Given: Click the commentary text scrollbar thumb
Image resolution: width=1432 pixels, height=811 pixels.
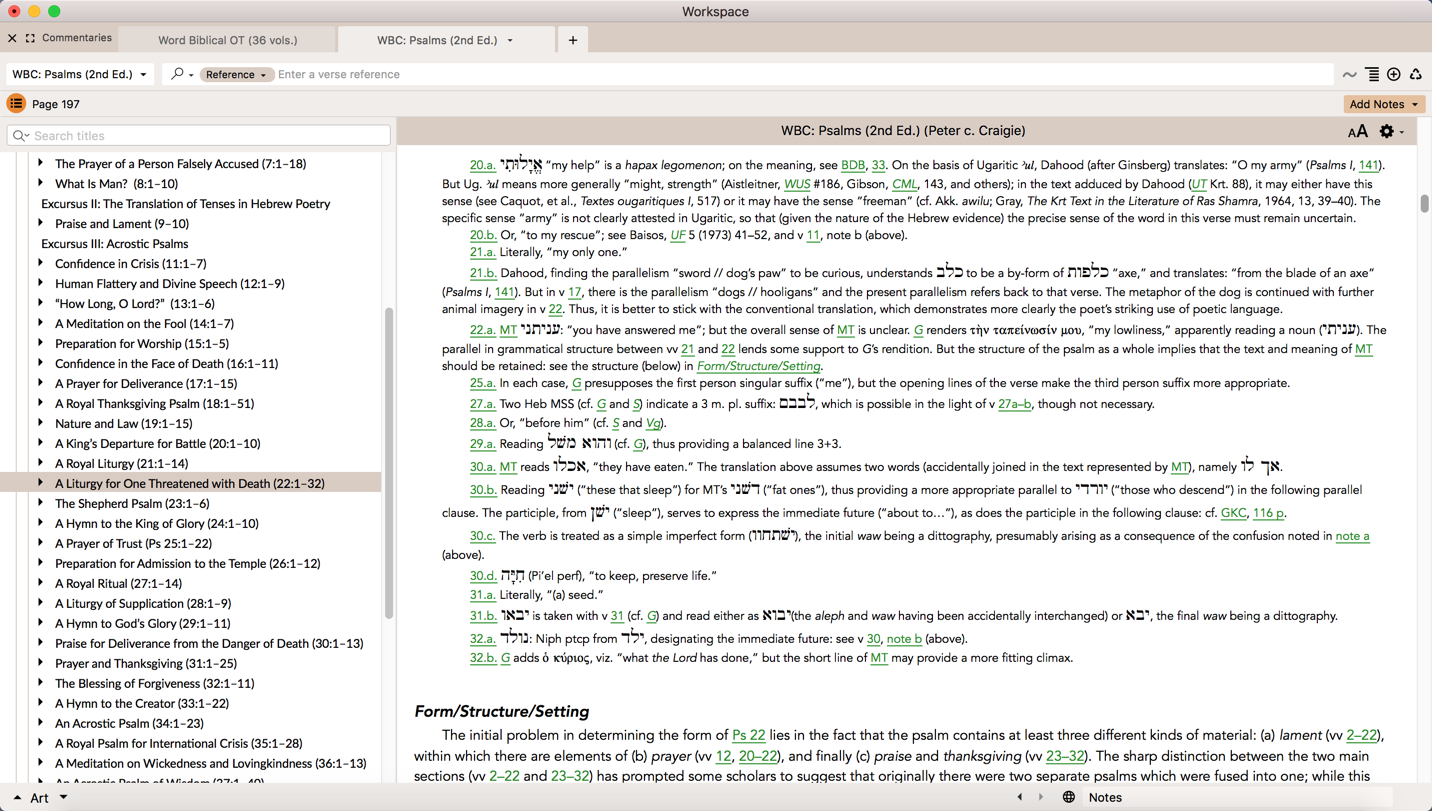Looking at the screenshot, I should pyautogui.click(x=1424, y=203).
